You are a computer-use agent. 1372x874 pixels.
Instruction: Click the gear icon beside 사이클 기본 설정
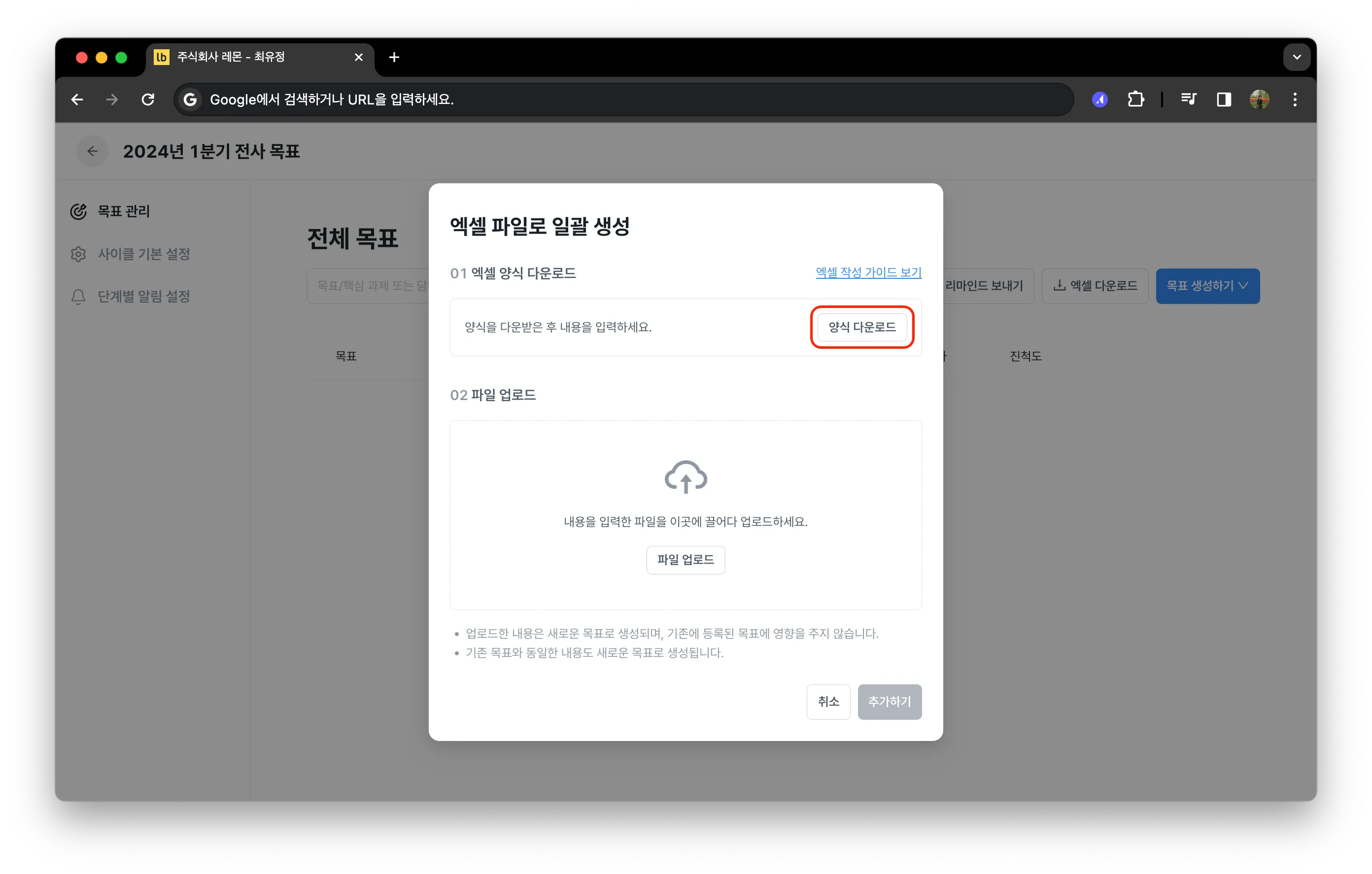point(79,254)
